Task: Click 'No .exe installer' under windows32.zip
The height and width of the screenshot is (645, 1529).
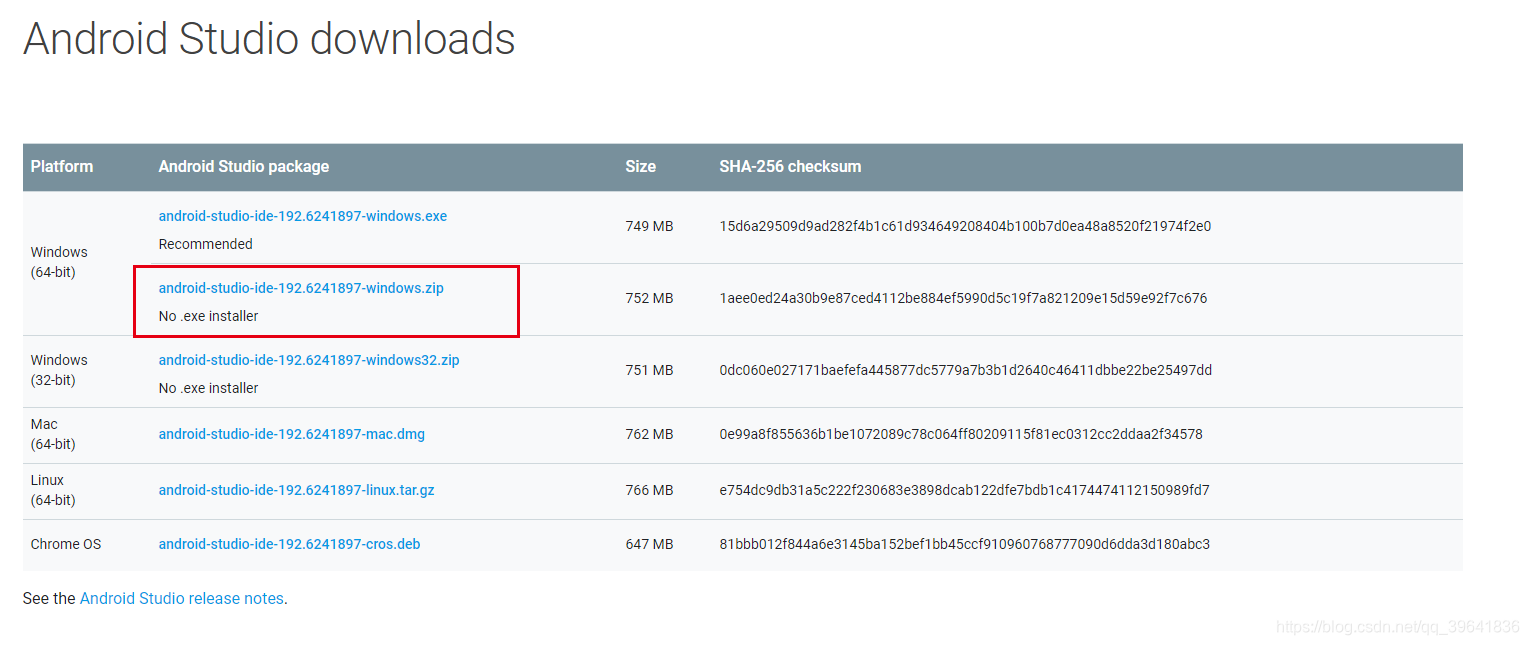Action: pos(208,388)
